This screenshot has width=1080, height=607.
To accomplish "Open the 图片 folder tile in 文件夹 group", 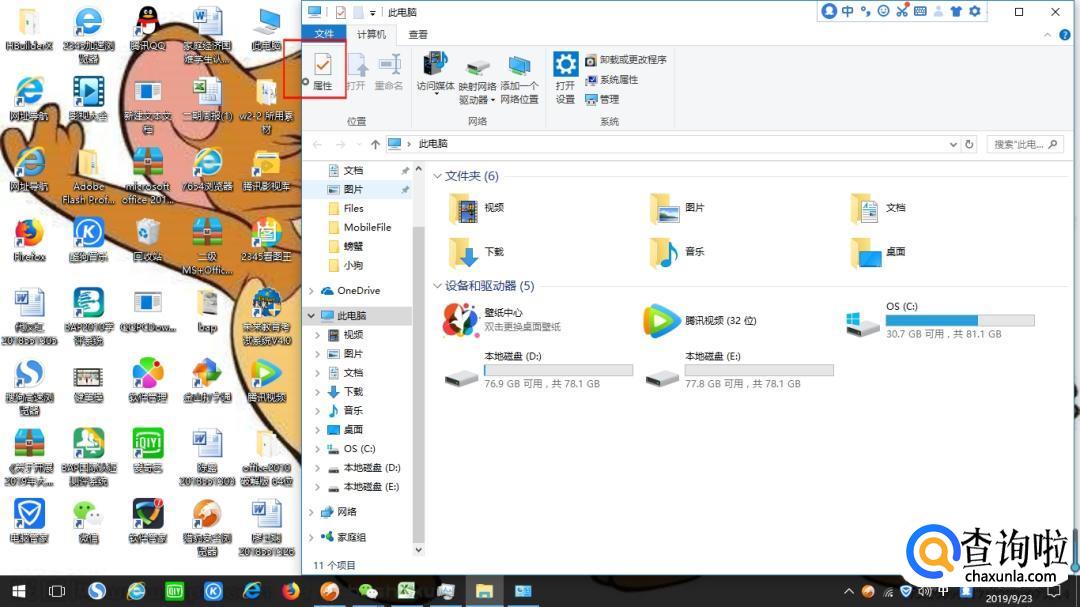I will 677,208.
